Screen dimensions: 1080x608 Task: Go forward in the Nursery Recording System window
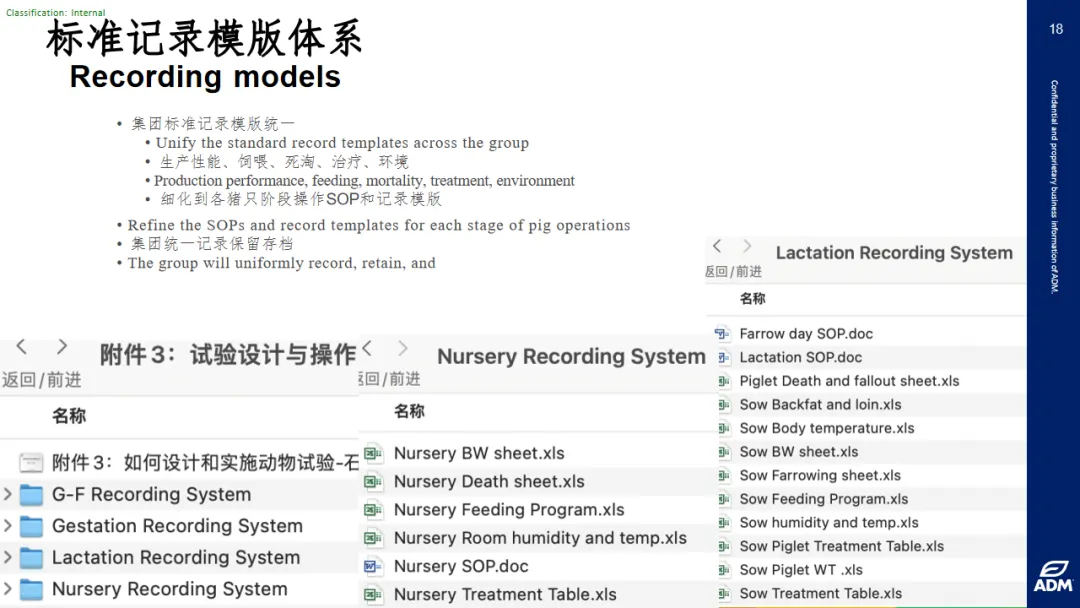point(403,348)
